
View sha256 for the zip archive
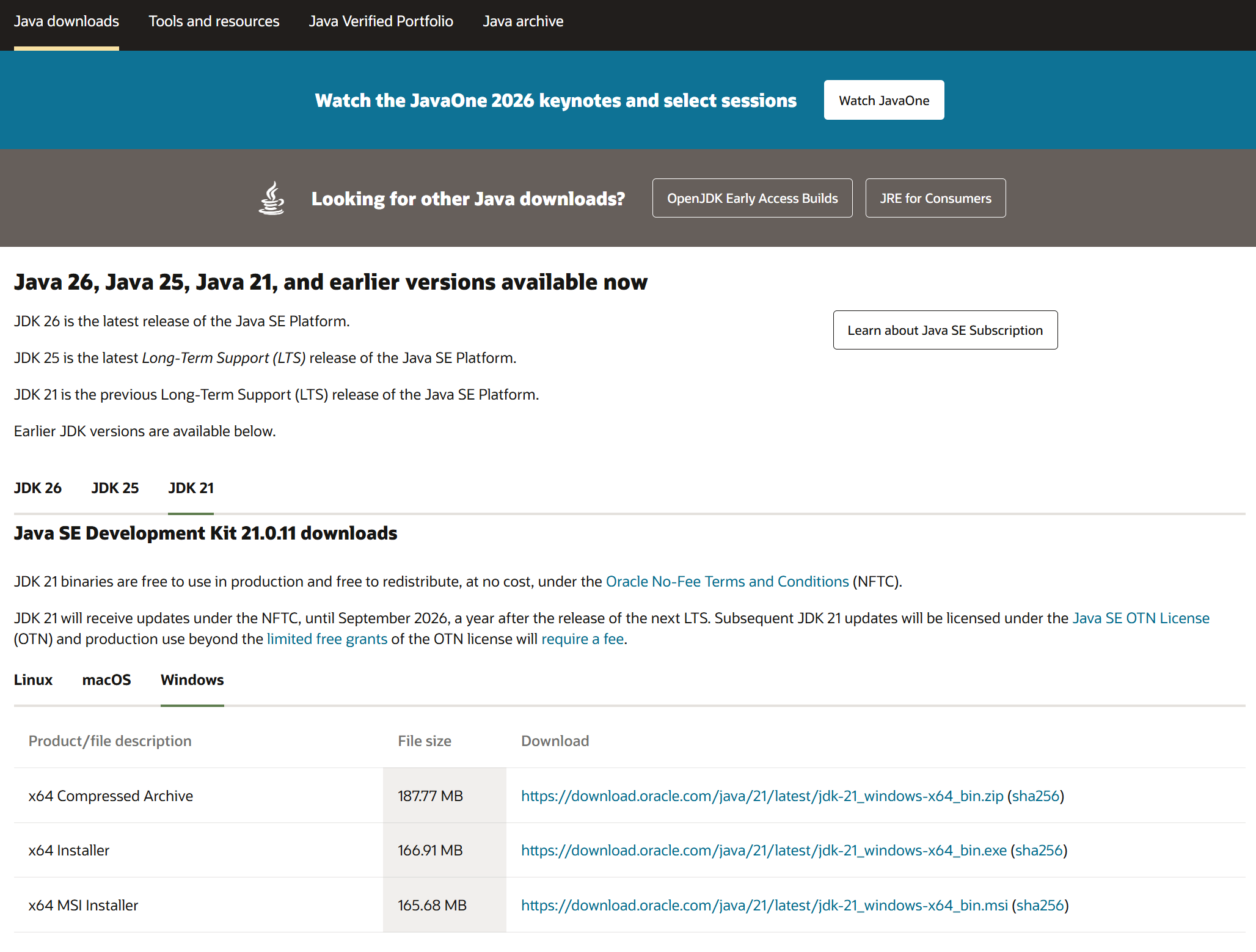(1036, 796)
